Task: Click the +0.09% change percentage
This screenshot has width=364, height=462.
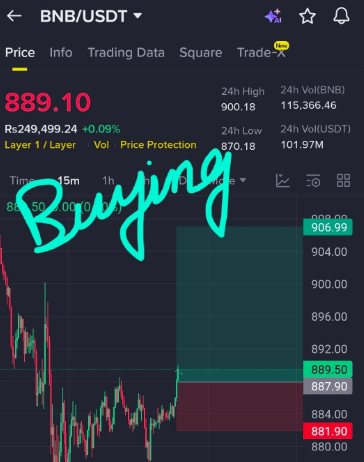Action: coord(101,129)
